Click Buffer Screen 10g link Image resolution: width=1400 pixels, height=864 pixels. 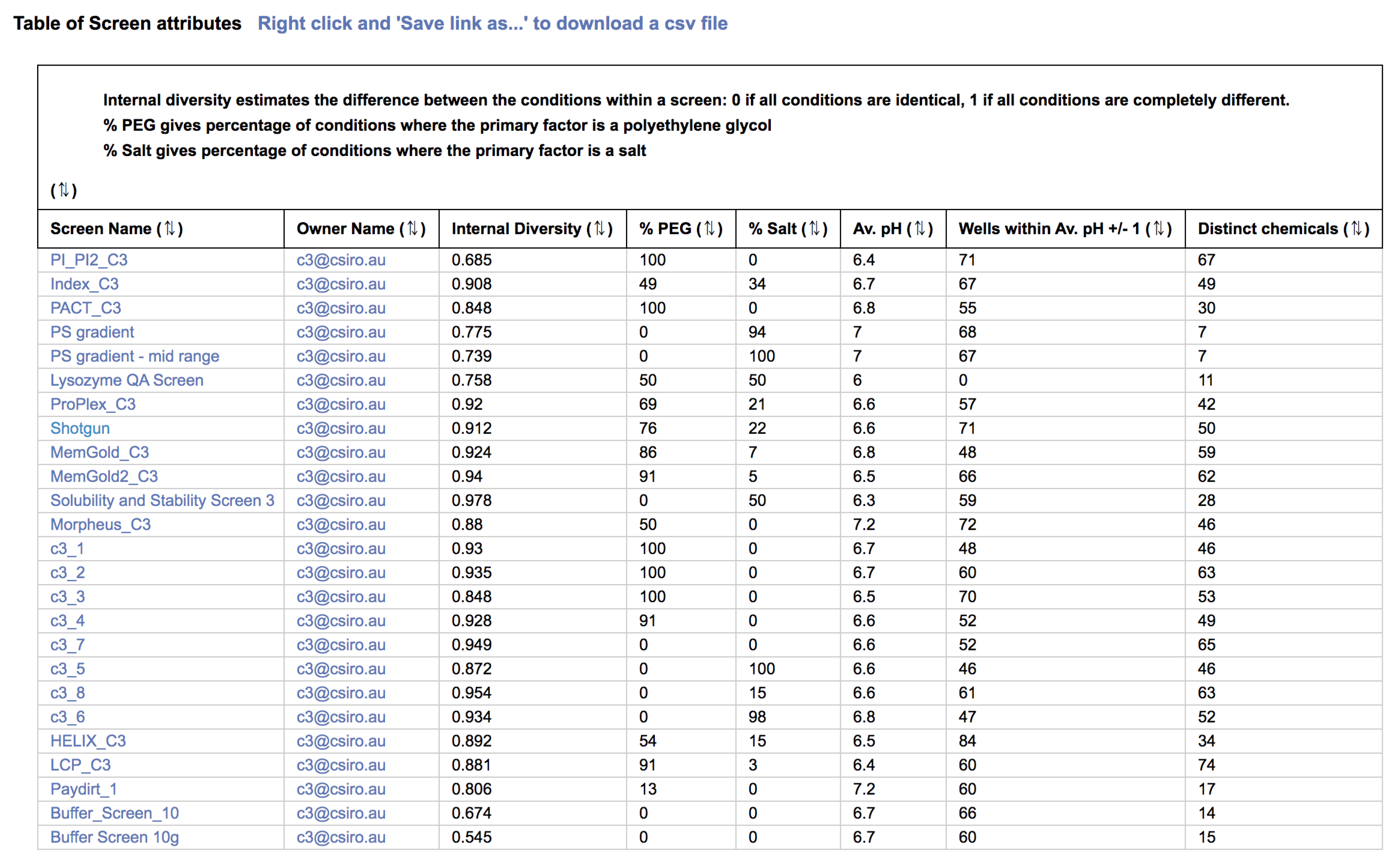pyautogui.click(x=114, y=837)
